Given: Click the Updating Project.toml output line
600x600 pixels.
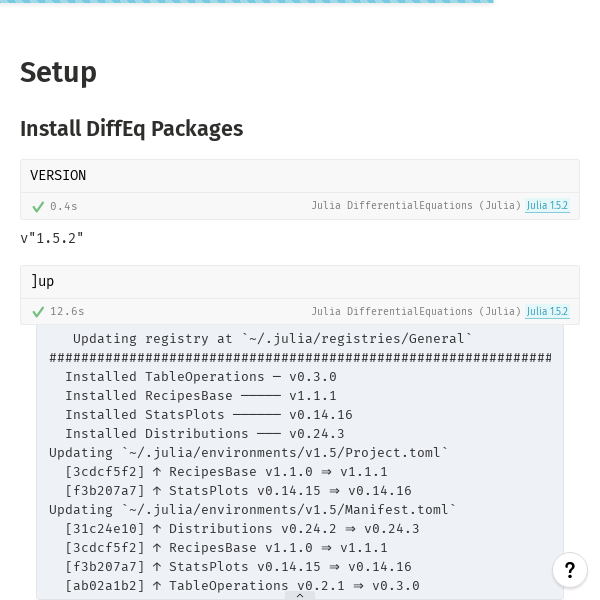Looking at the screenshot, I should tap(248, 453).
